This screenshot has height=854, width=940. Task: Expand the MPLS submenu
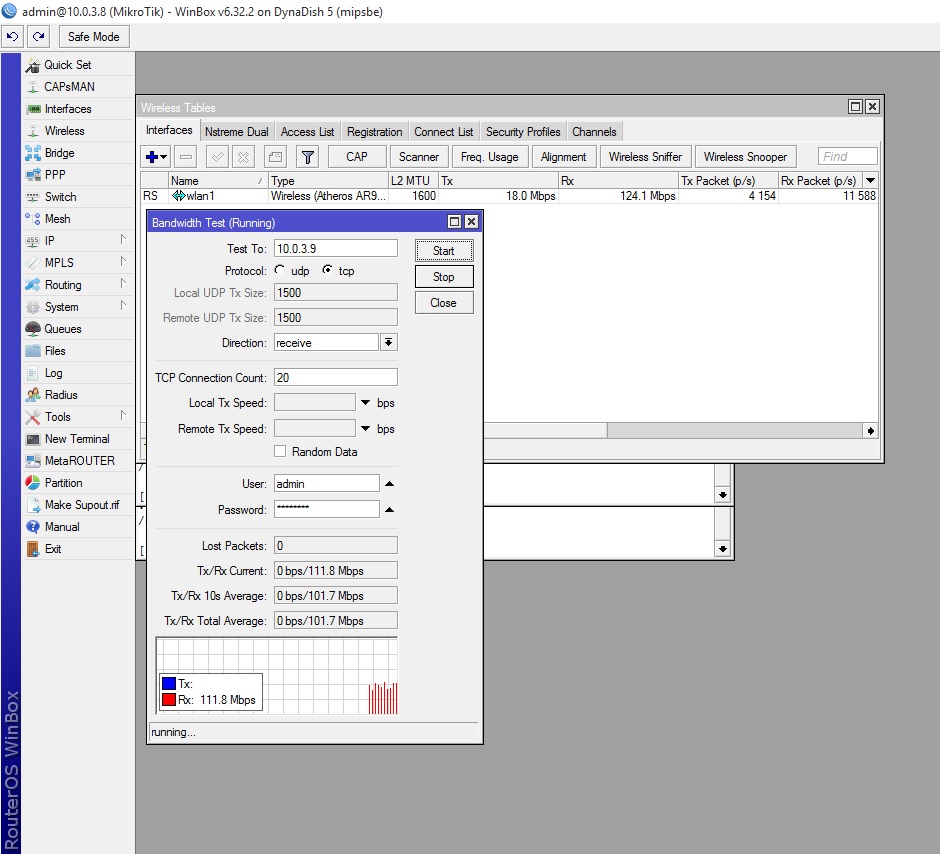coord(123,262)
